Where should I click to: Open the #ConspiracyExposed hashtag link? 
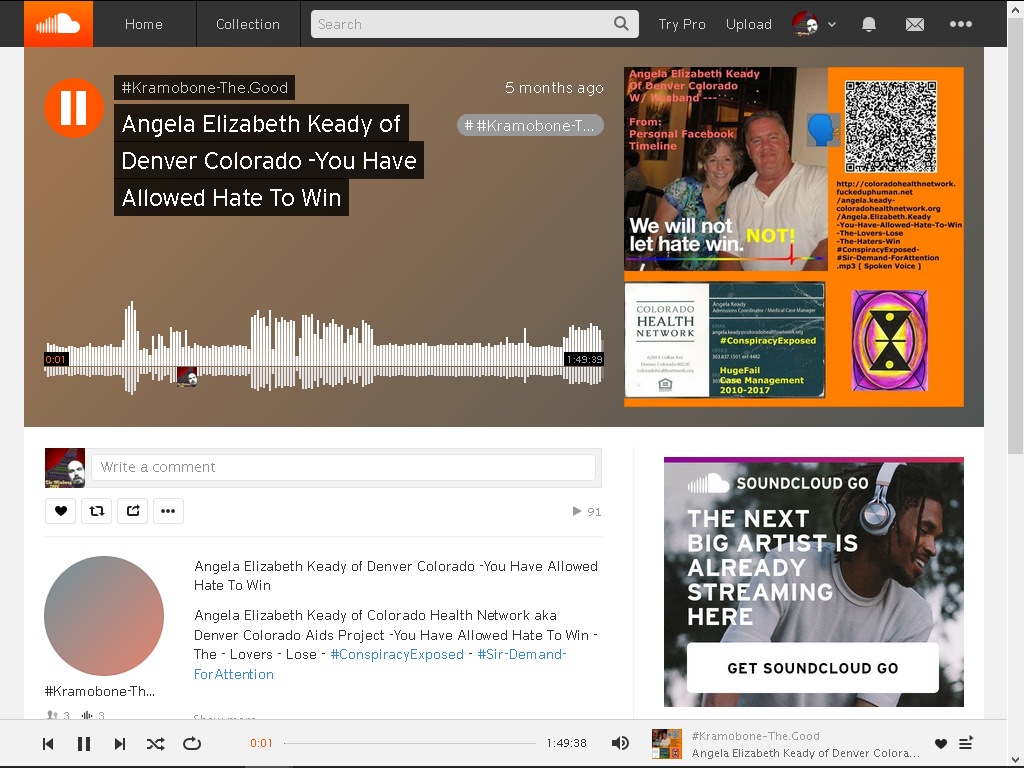[397, 654]
